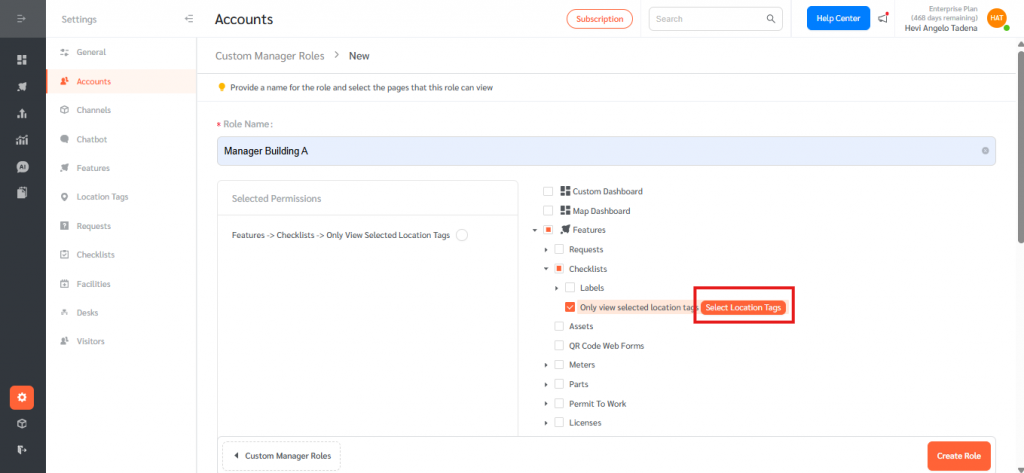Expand the dark navigation sidebar hamburger icon
1024x473 pixels.
point(22,19)
